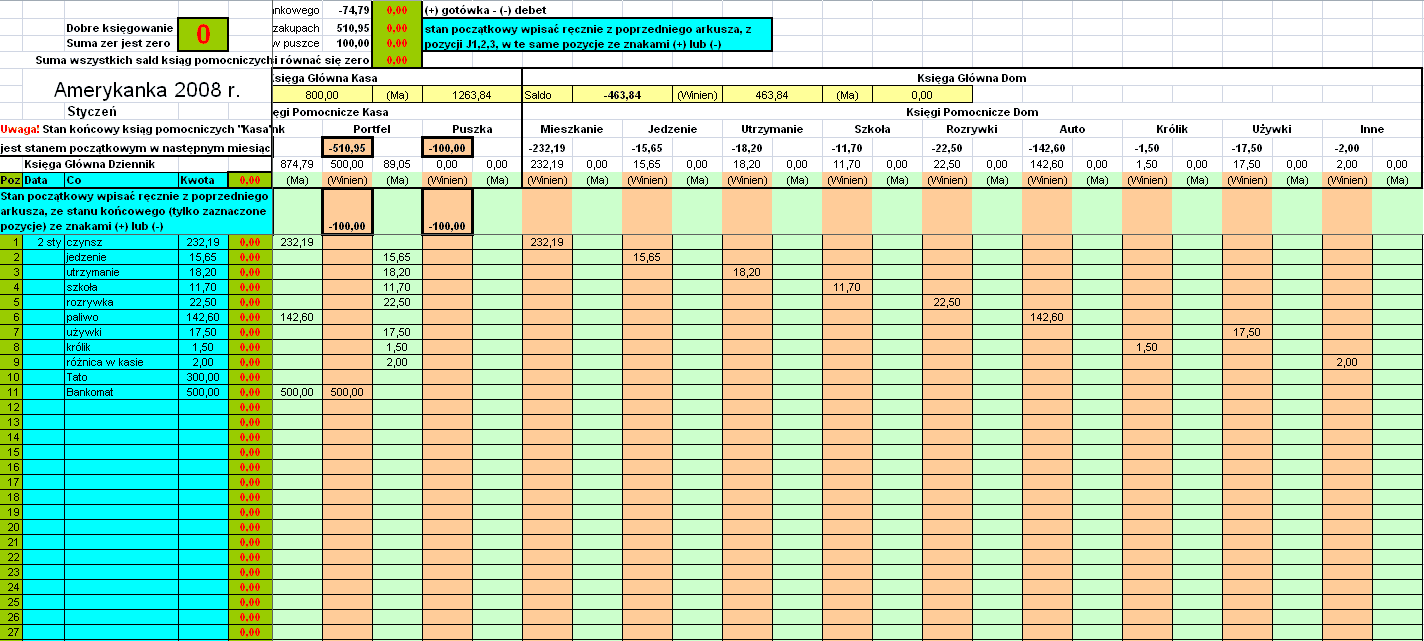Select the -232,19 balance under Mieszkanie
This screenshot has height=641, width=1424.
[547, 147]
